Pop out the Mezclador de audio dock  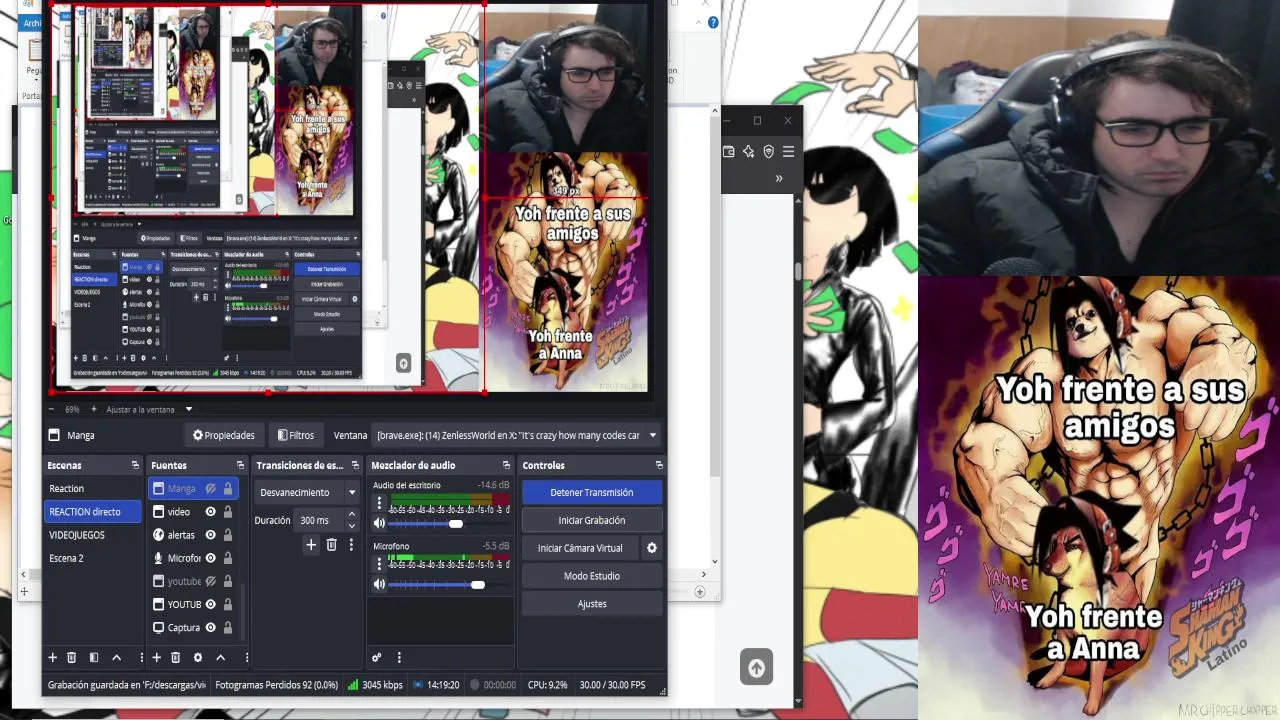click(506, 465)
